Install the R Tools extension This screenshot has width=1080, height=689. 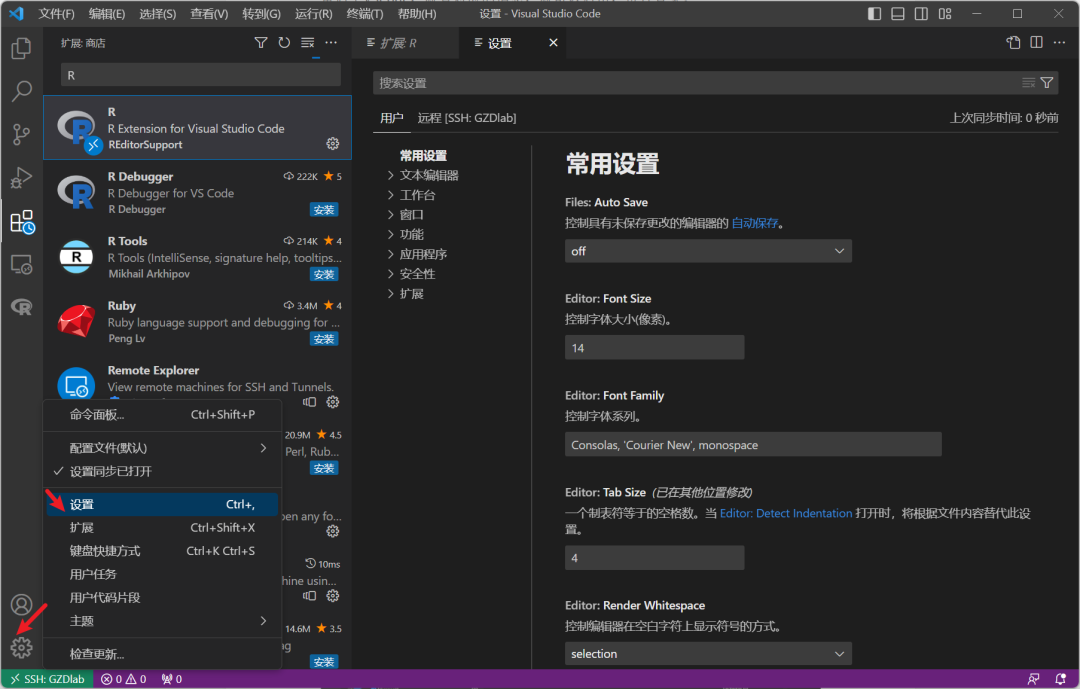click(324, 274)
